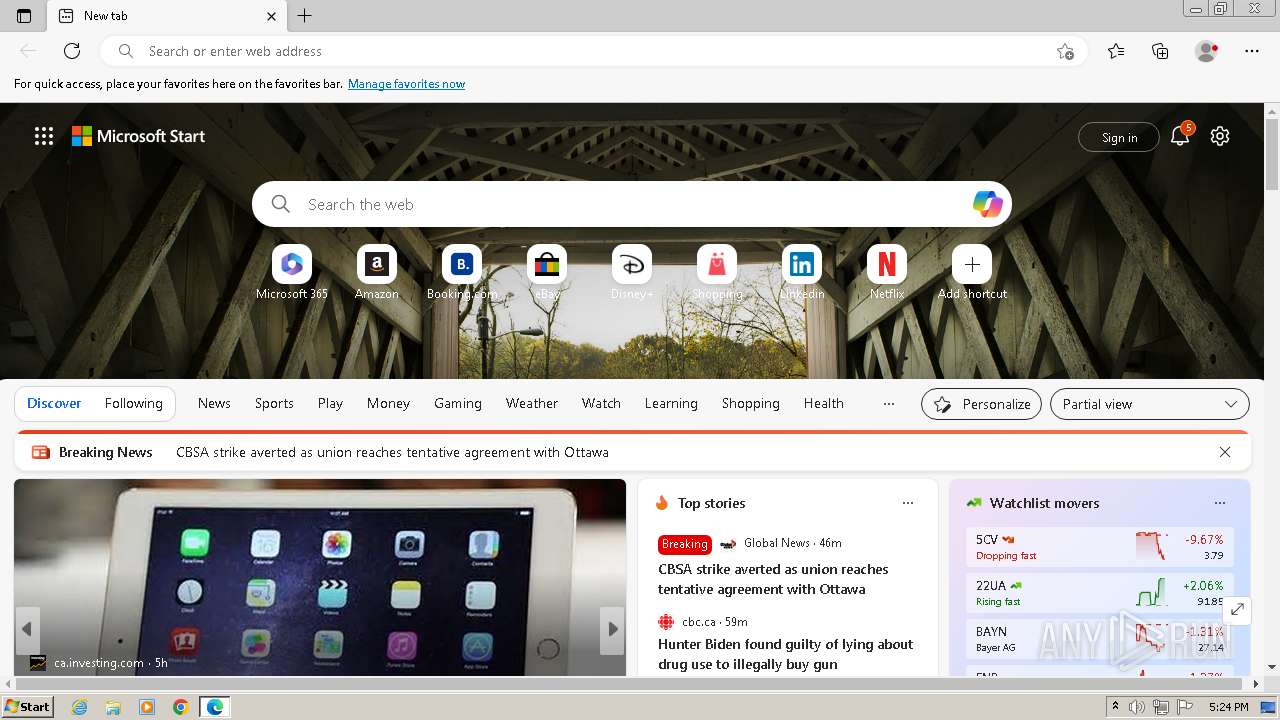Open the Microsoft Start logo link

(x=138, y=136)
